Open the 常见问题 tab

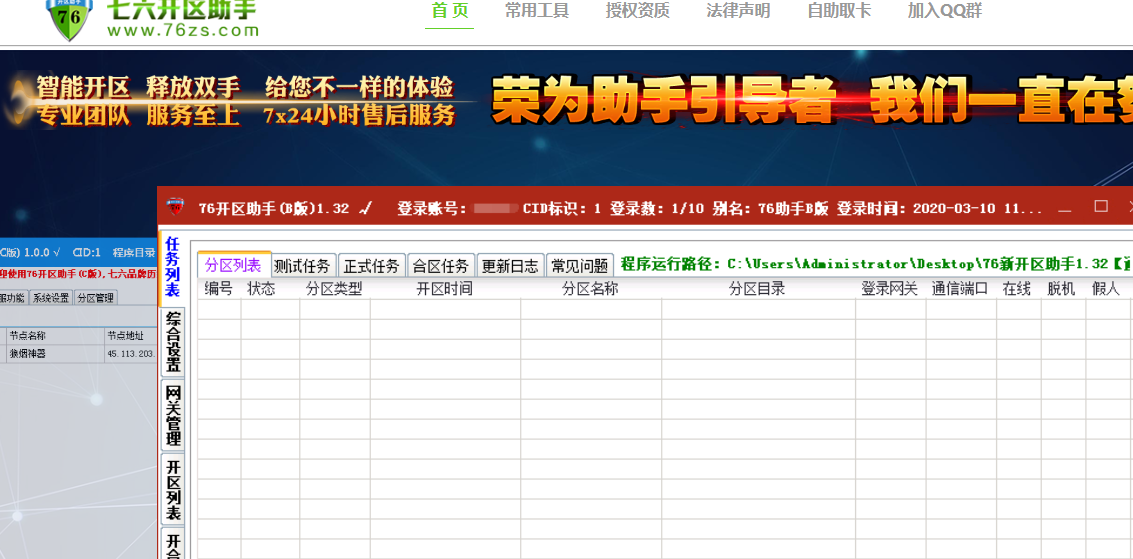(x=580, y=266)
